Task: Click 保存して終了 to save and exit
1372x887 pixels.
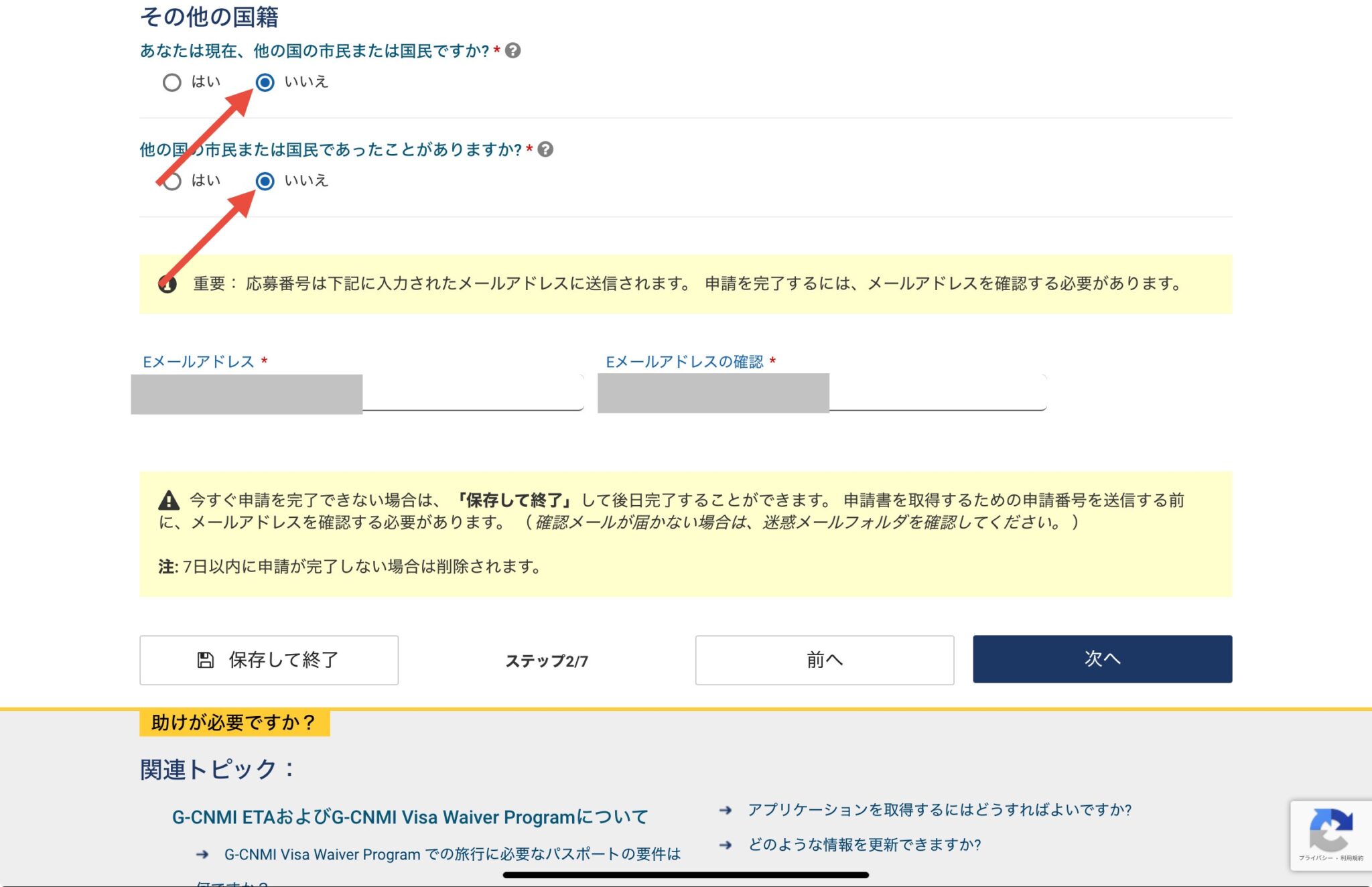Action: (x=268, y=660)
